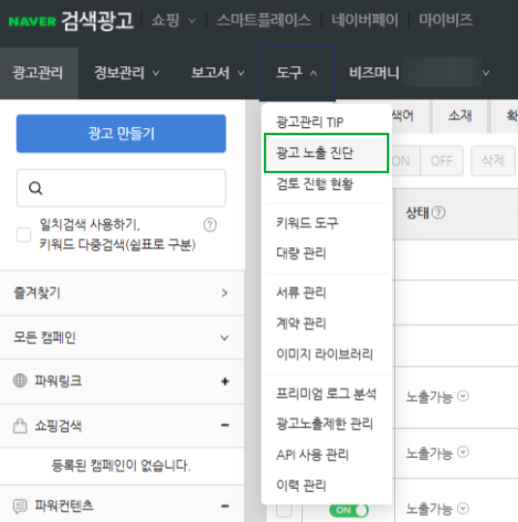Click the speech bubble icon beside 파워컨텐츠

pyautogui.click(x=20, y=506)
